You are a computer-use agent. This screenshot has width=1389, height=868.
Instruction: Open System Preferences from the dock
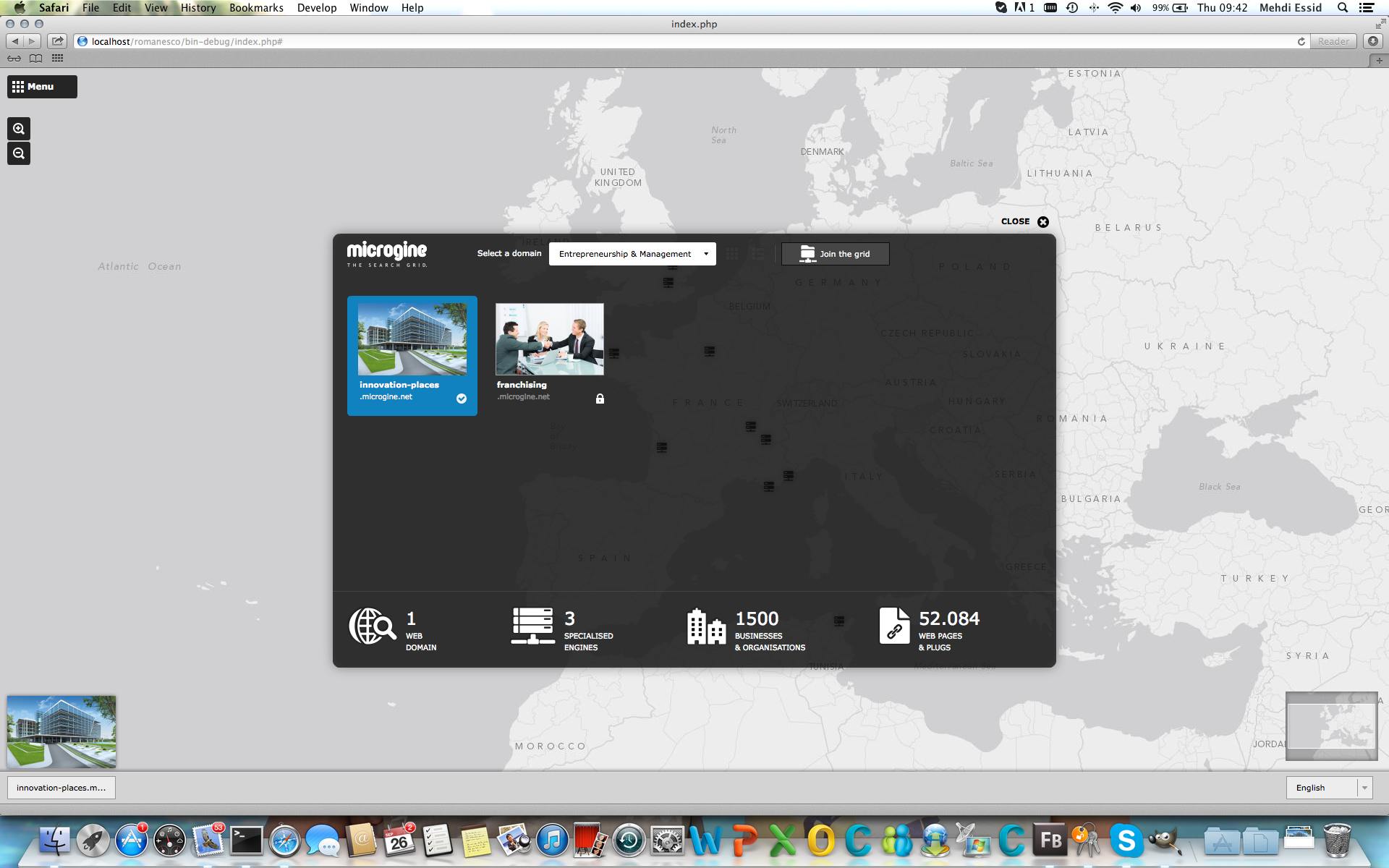click(x=666, y=841)
